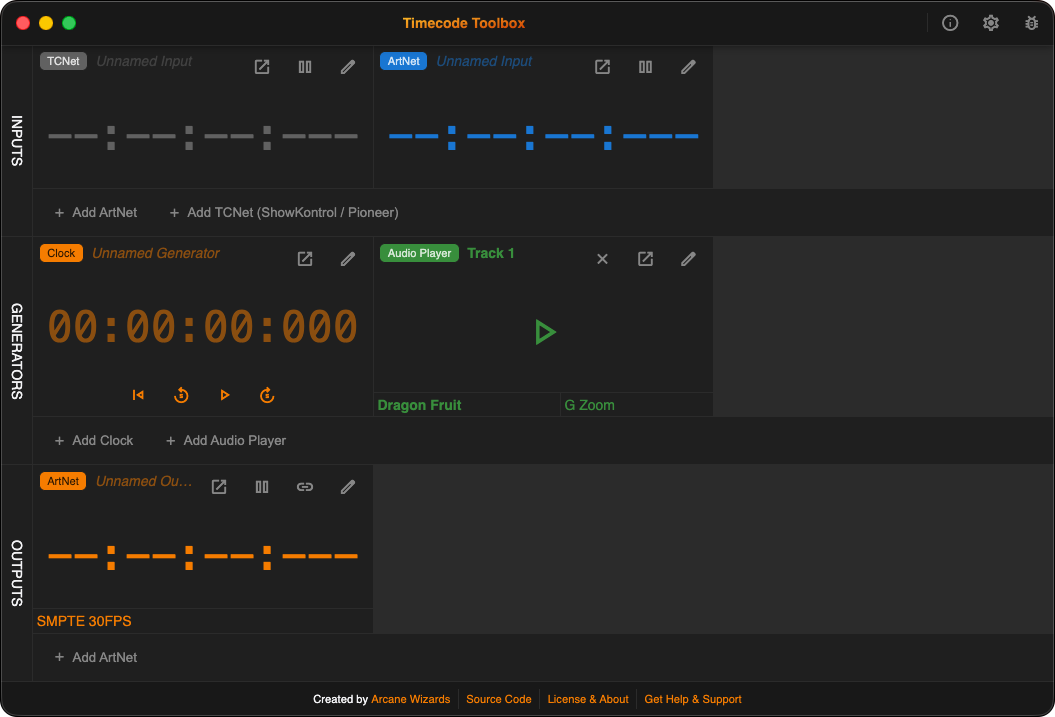
Task: Edit the TCNet input settings
Action: (348, 67)
